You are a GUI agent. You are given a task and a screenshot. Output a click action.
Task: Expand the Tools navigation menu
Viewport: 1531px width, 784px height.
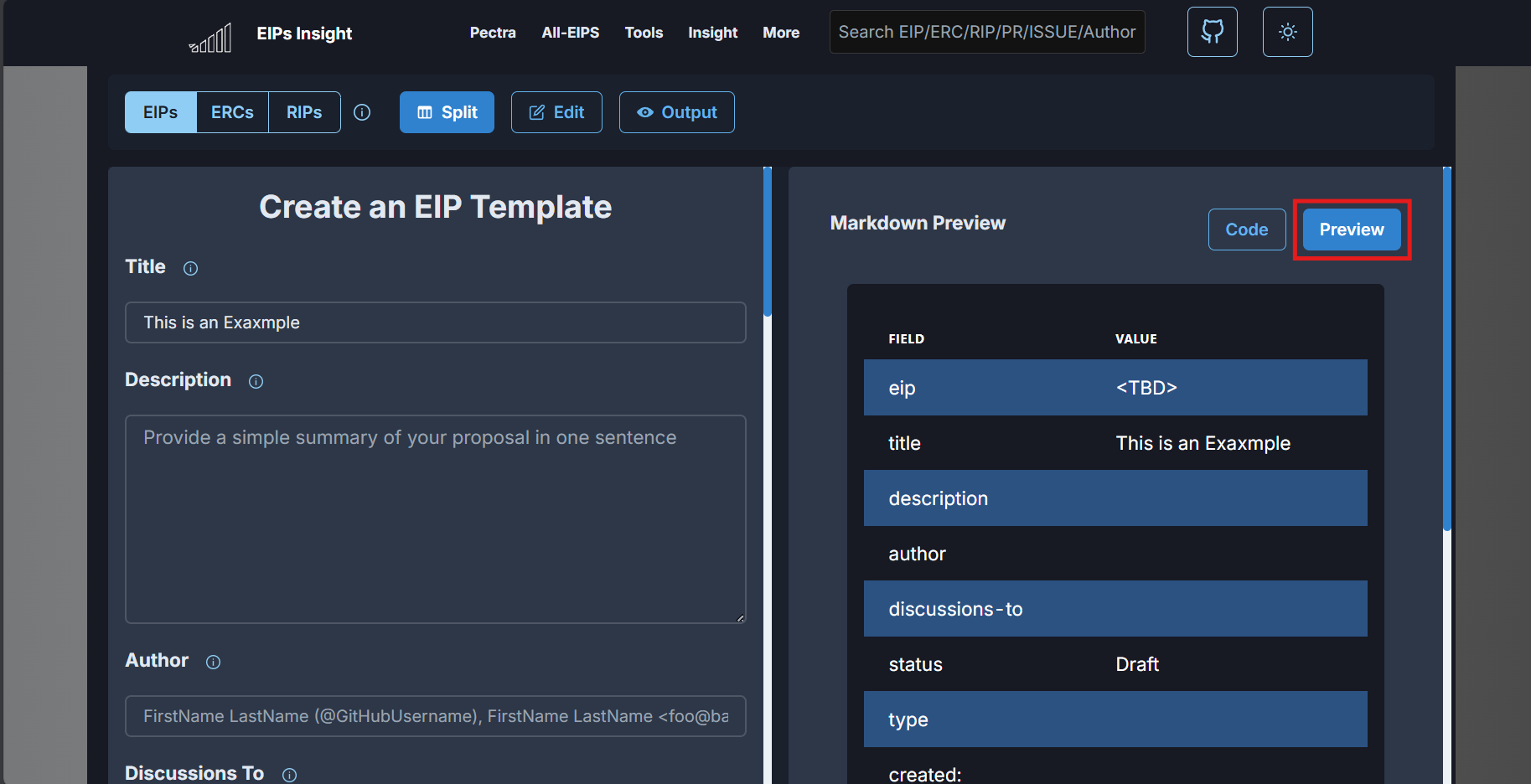(644, 33)
